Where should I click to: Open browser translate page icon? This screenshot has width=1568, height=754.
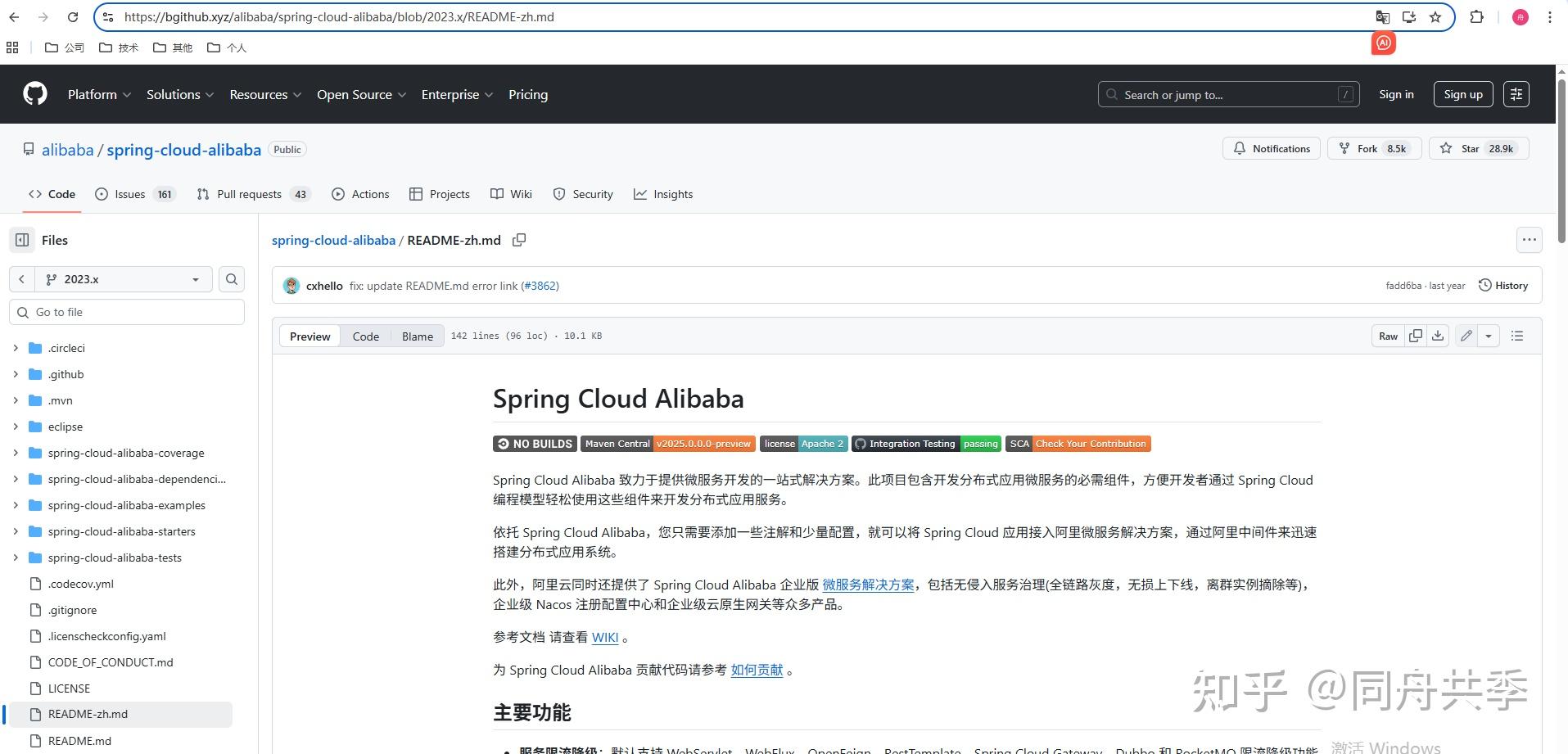[x=1382, y=16]
